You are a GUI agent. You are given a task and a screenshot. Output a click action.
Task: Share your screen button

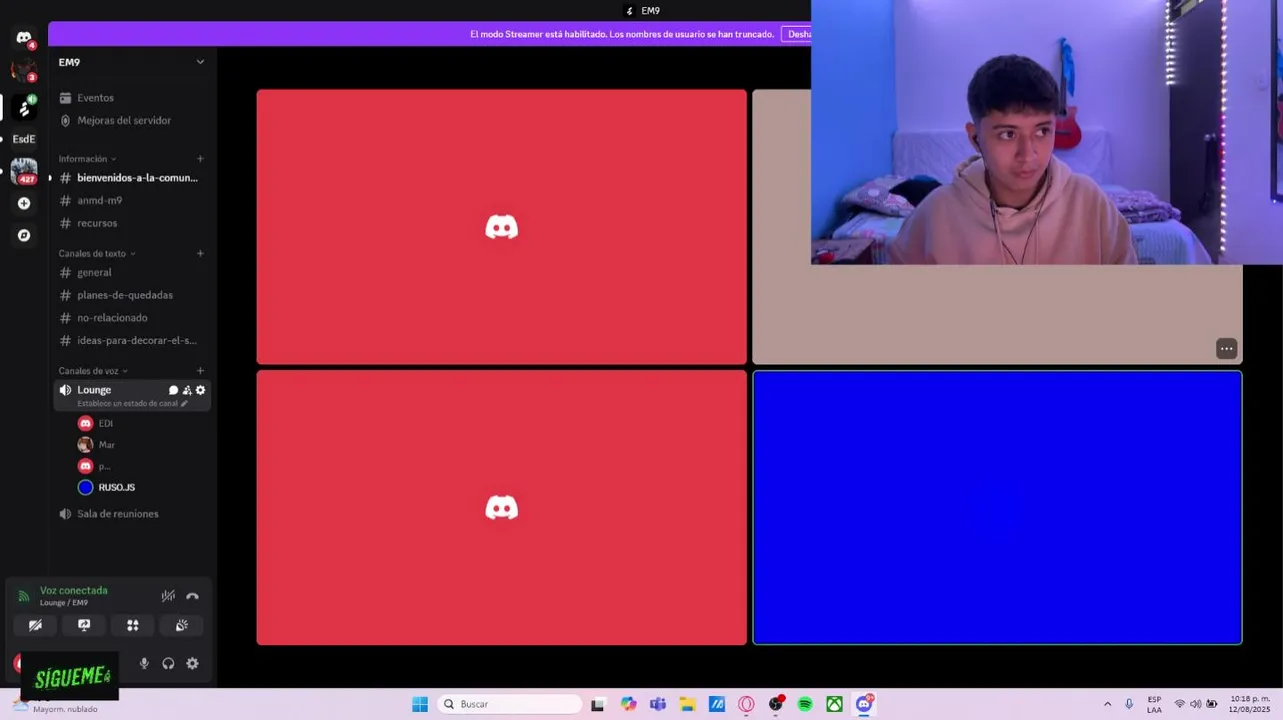(84, 625)
